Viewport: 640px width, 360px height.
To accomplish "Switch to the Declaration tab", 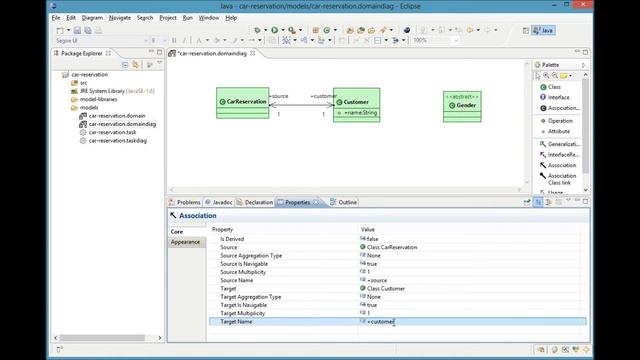I will 254,202.
